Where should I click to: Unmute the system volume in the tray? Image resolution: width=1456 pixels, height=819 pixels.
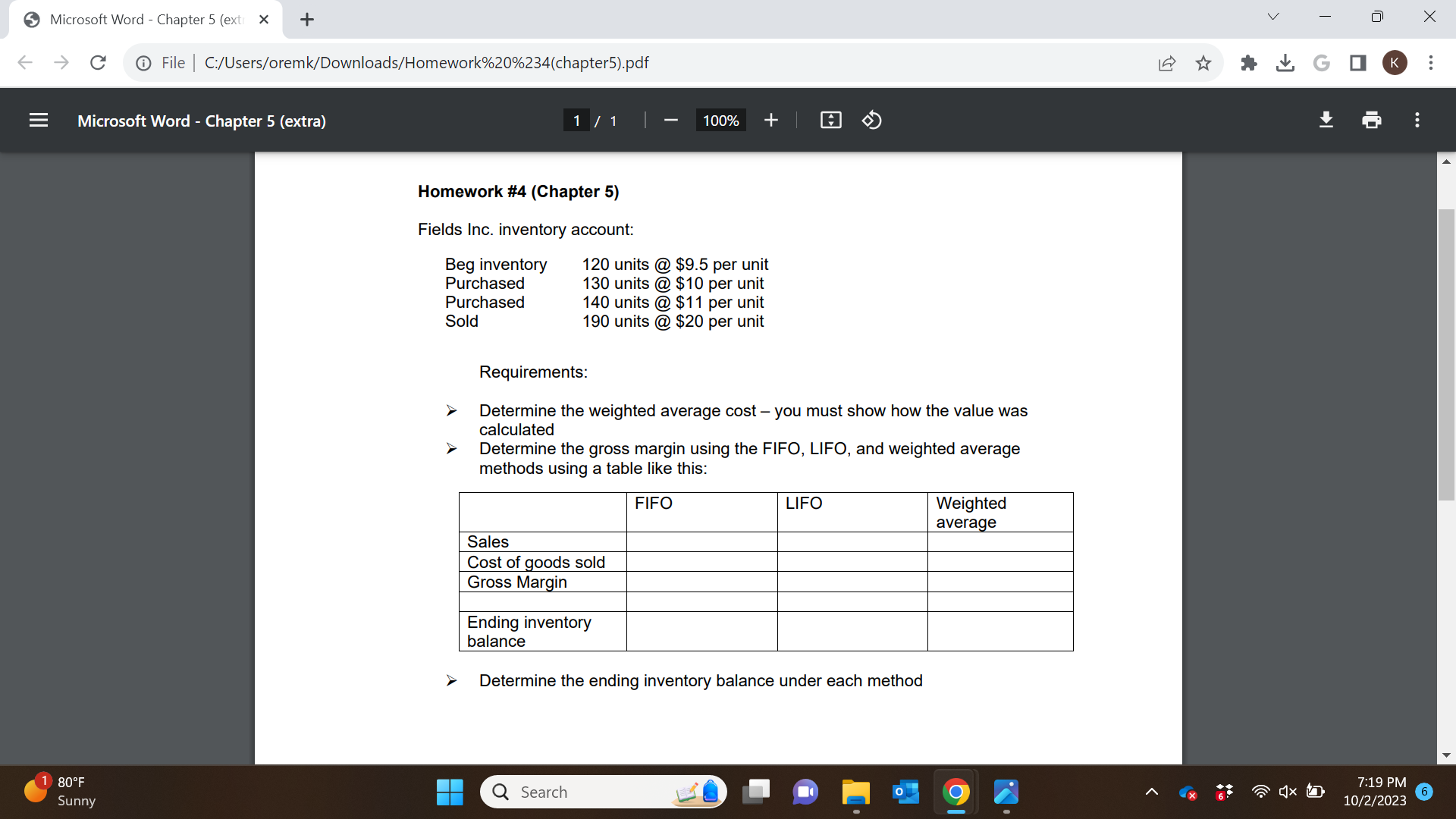pyautogui.click(x=1288, y=792)
